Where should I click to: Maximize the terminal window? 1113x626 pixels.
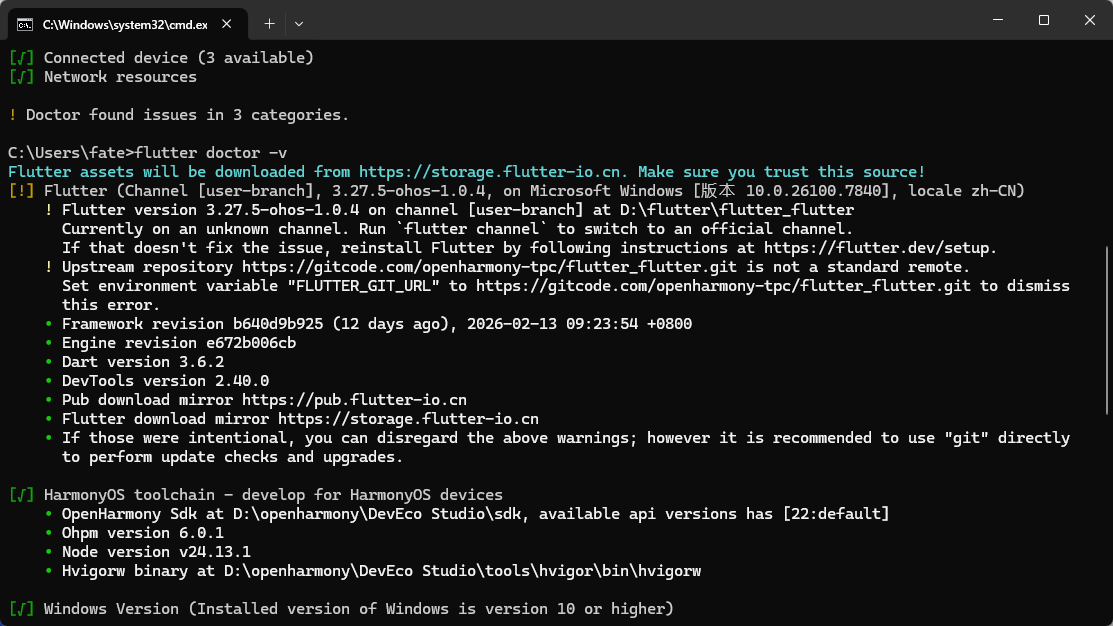(1043, 20)
